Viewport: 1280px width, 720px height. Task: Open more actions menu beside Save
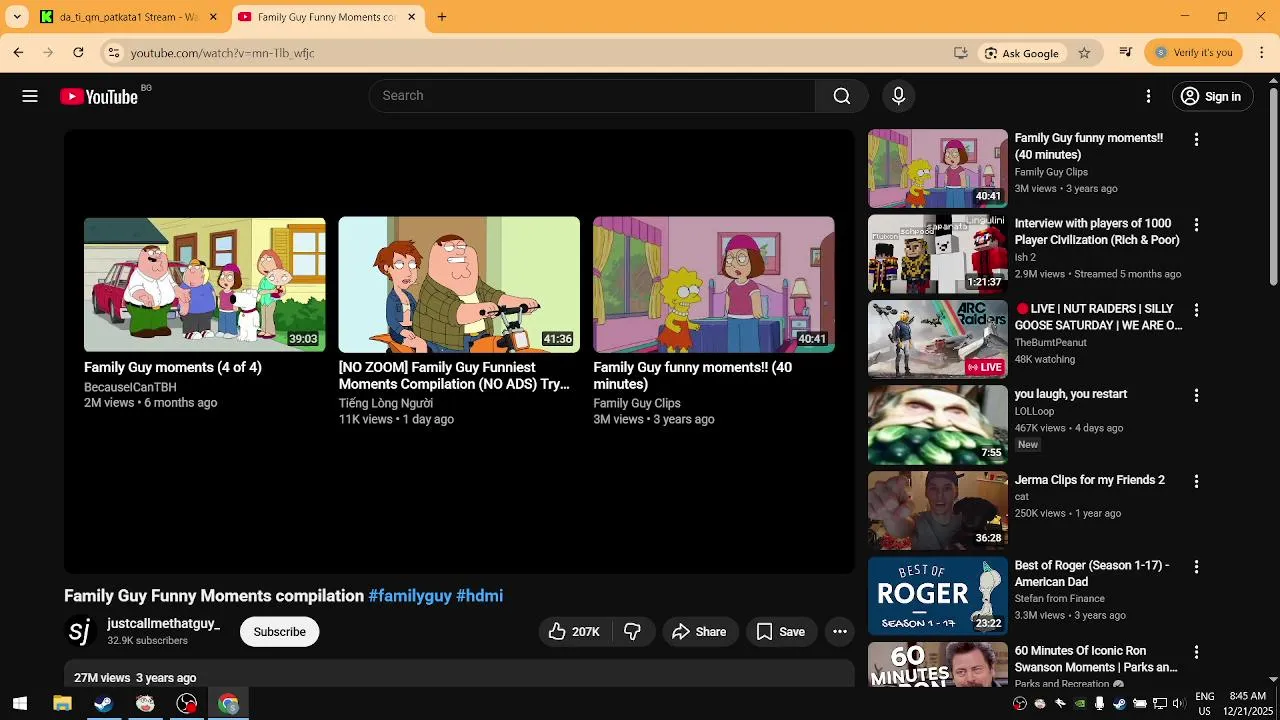point(840,632)
